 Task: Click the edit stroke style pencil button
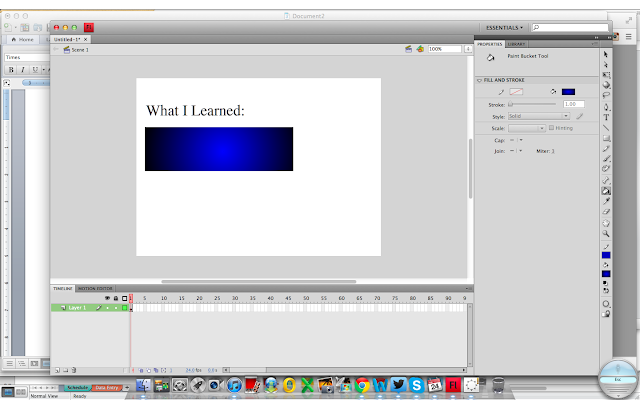(579, 116)
